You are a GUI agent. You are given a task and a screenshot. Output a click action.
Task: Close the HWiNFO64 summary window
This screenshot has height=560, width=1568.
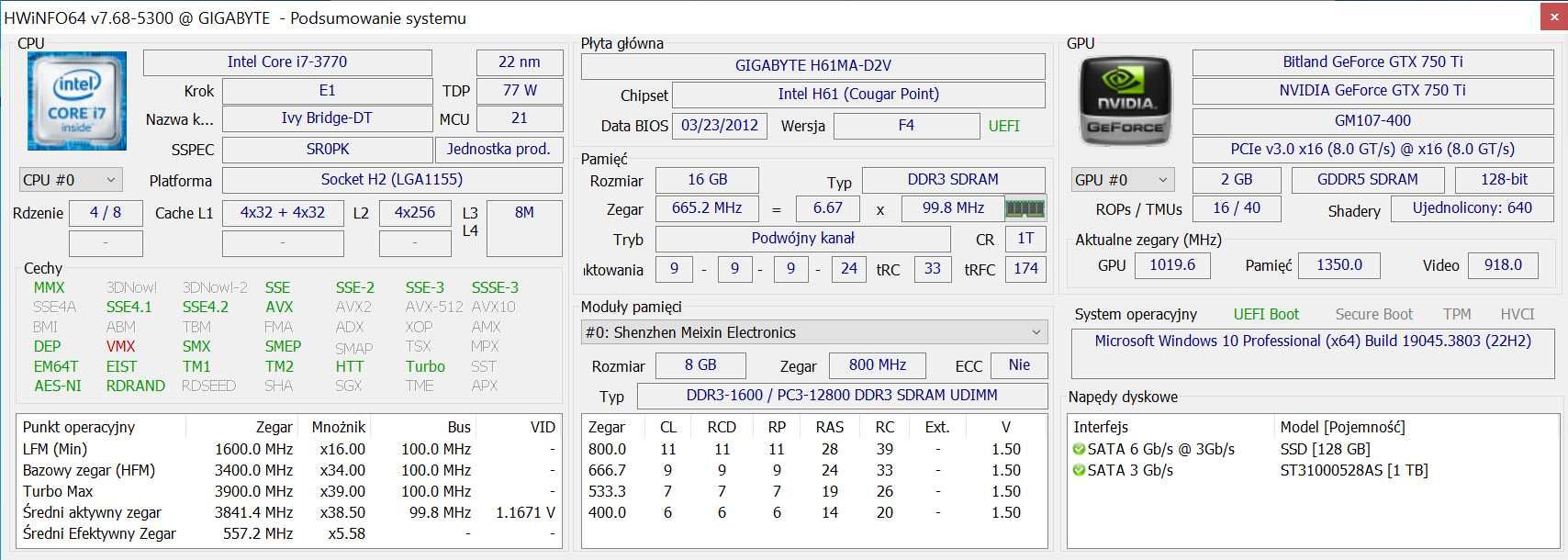click(1552, 17)
